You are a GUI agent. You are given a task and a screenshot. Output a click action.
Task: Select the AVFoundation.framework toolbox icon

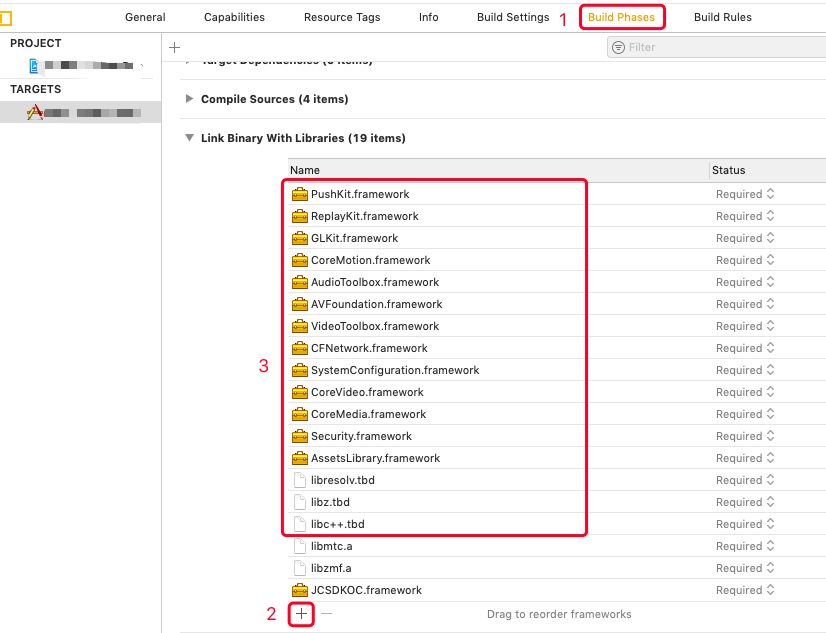pos(300,304)
